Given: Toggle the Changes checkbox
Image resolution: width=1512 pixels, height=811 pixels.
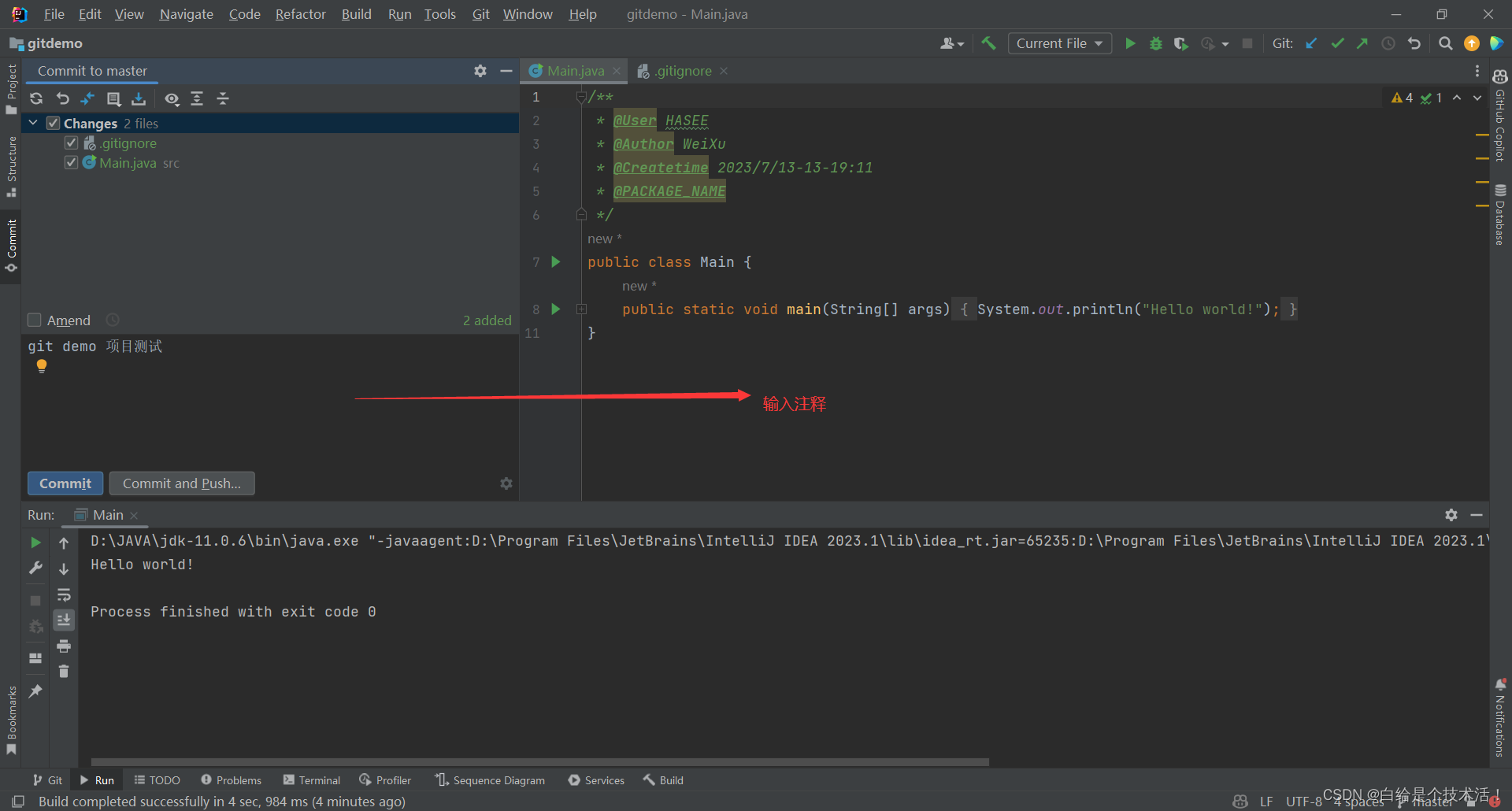Looking at the screenshot, I should pyautogui.click(x=54, y=123).
